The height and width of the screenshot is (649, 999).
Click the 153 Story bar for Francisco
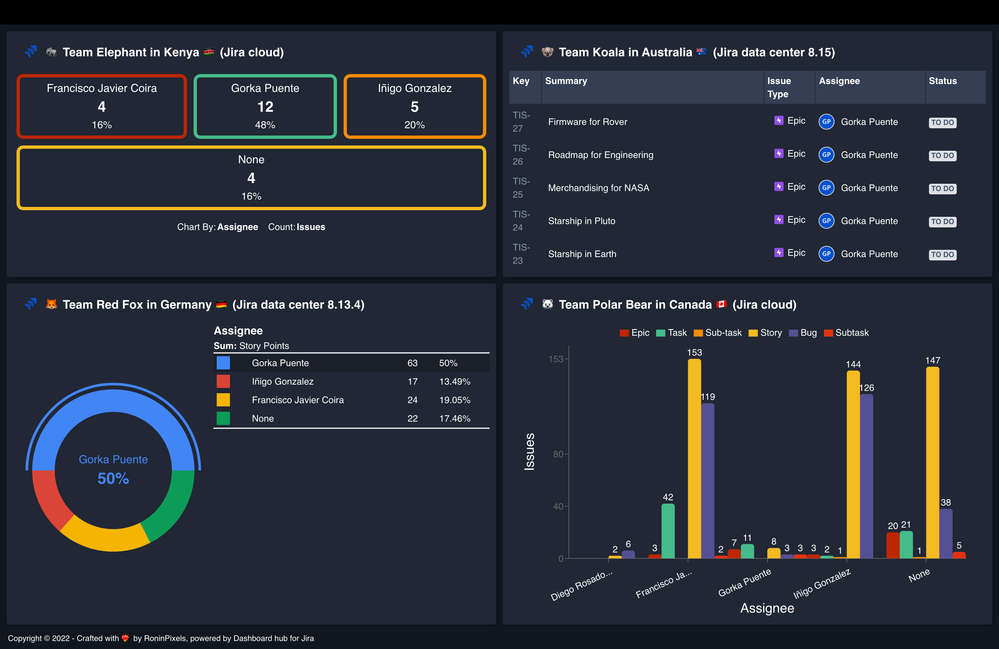click(694, 459)
